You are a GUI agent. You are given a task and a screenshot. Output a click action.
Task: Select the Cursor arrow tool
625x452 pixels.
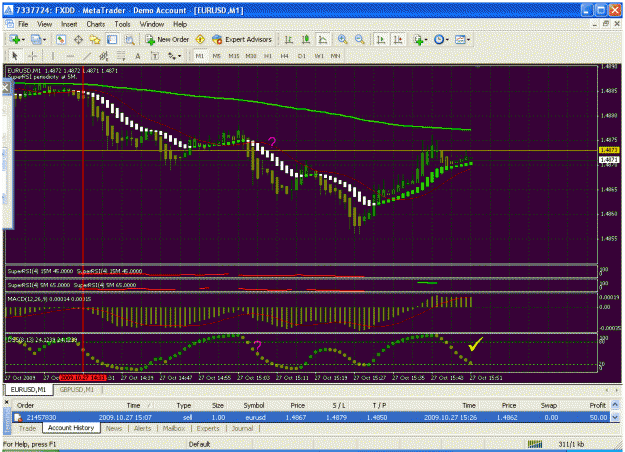coord(15,56)
